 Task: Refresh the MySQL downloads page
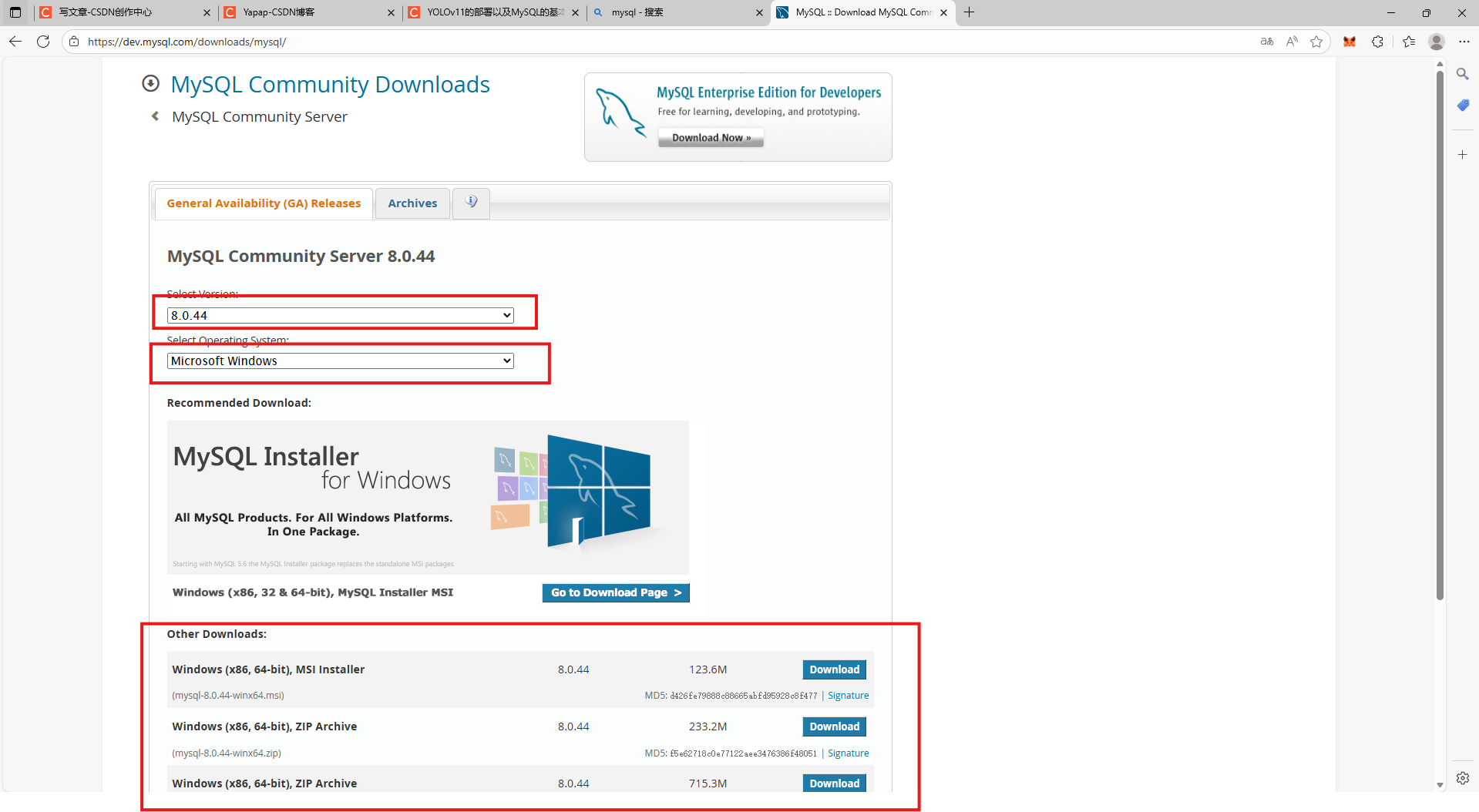point(43,42)
